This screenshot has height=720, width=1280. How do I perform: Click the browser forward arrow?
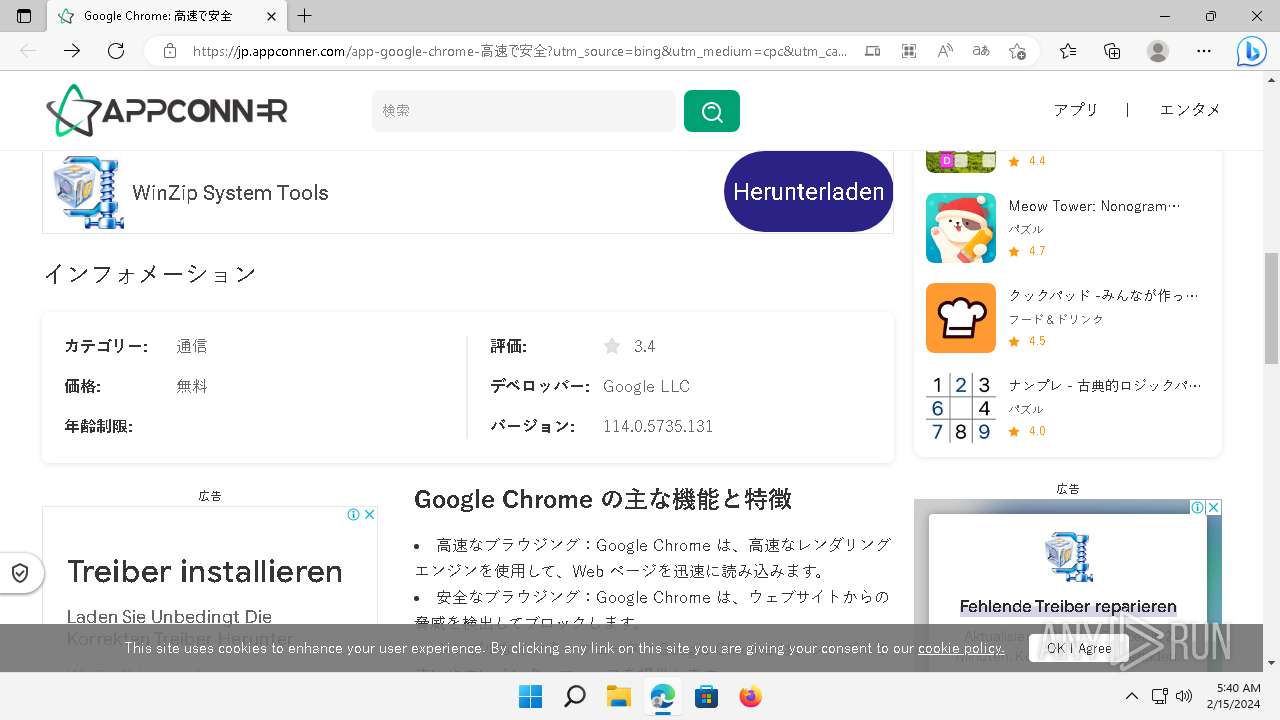pyautogui.click(x=72, y=51)
